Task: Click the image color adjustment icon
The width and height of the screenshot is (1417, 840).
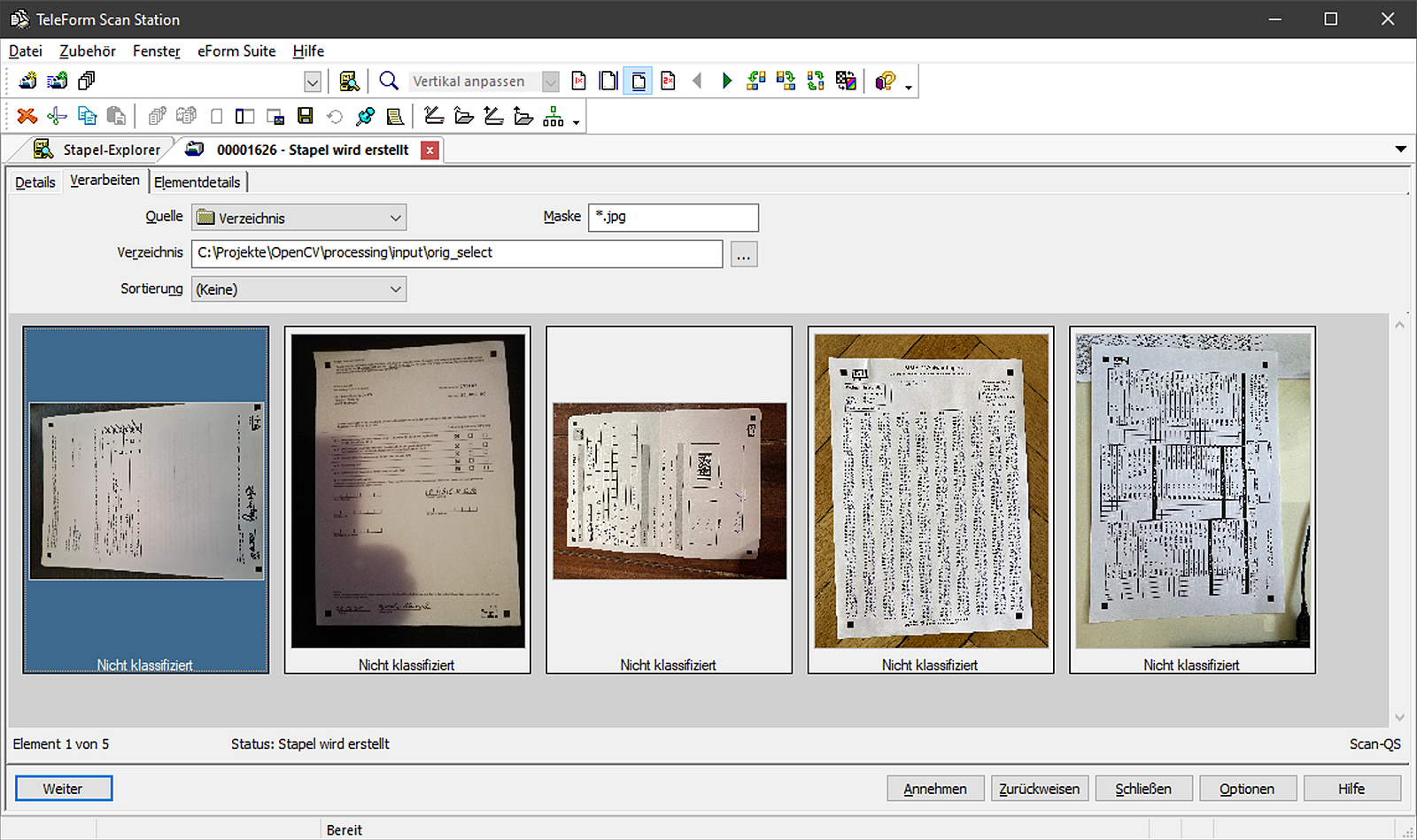Action: [844, 81]
